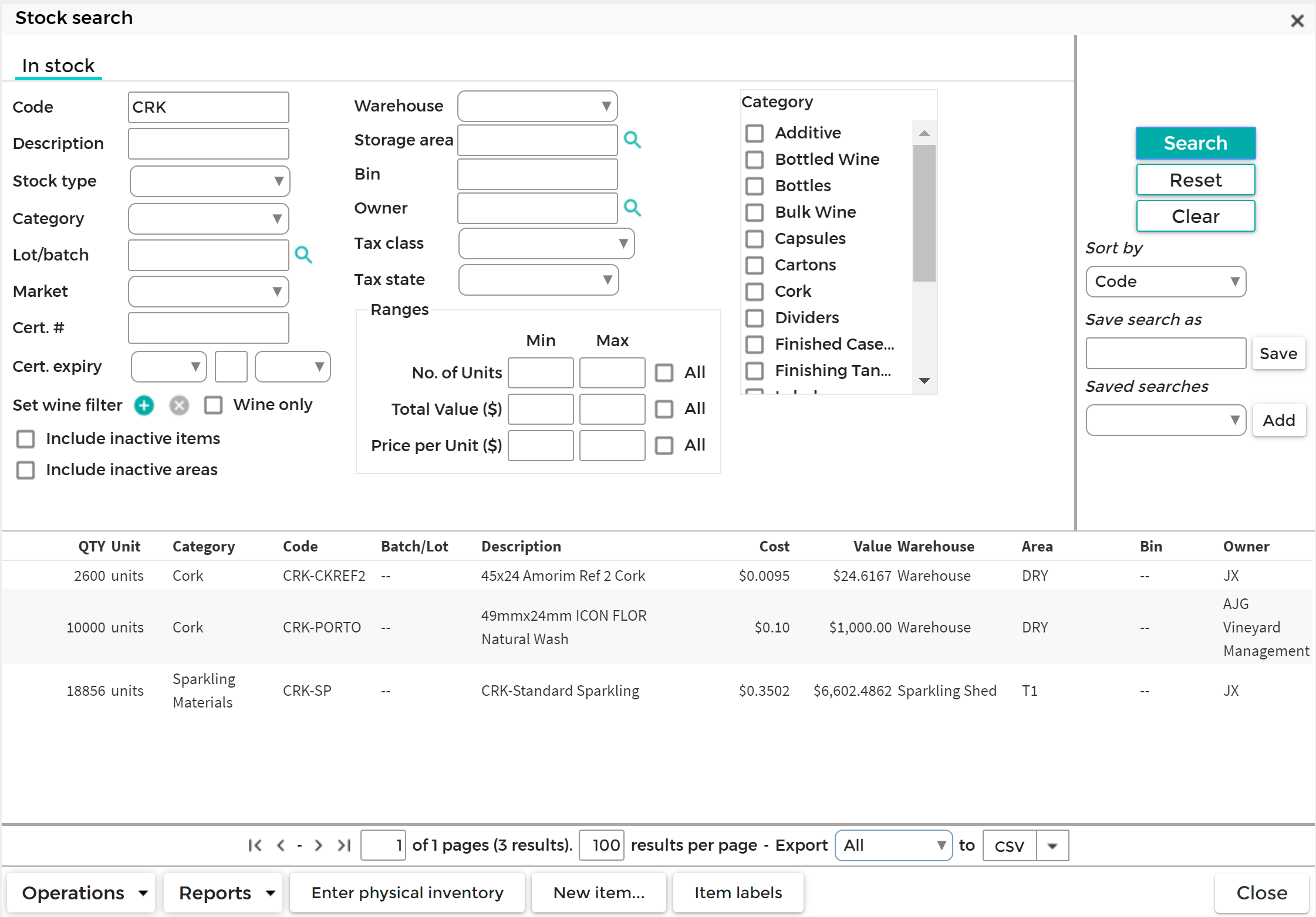1316x917 pixels.
Task: Click the Reset button
Action: point(1196,180)
